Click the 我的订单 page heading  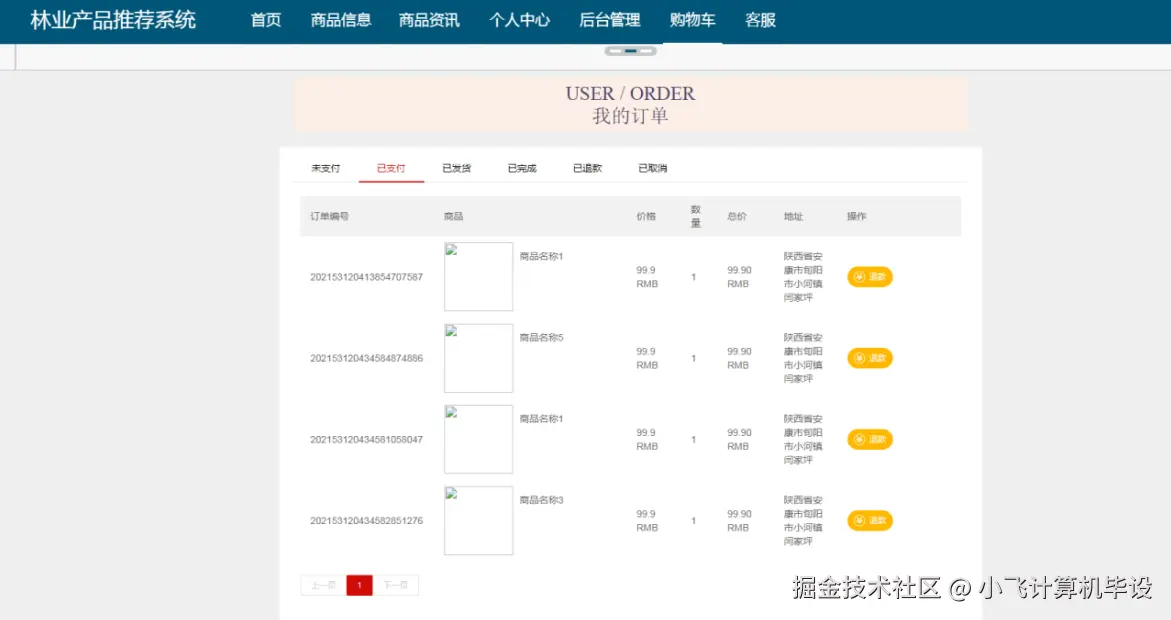pyautogui.click(x=630, y=117)
